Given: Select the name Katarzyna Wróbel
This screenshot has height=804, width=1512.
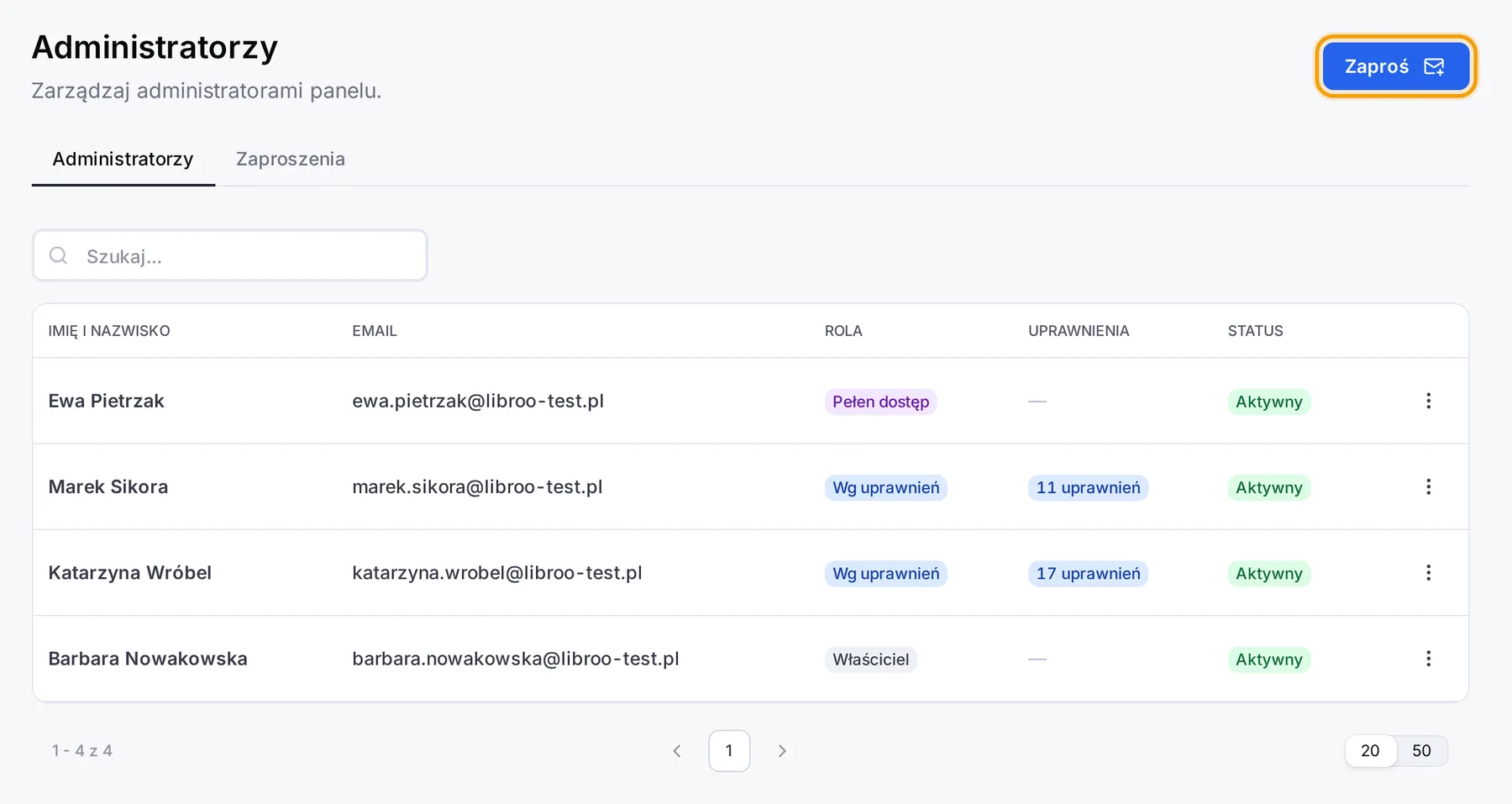Looking at the screenshot, I should pyautogui.click(x=130, y=573).
